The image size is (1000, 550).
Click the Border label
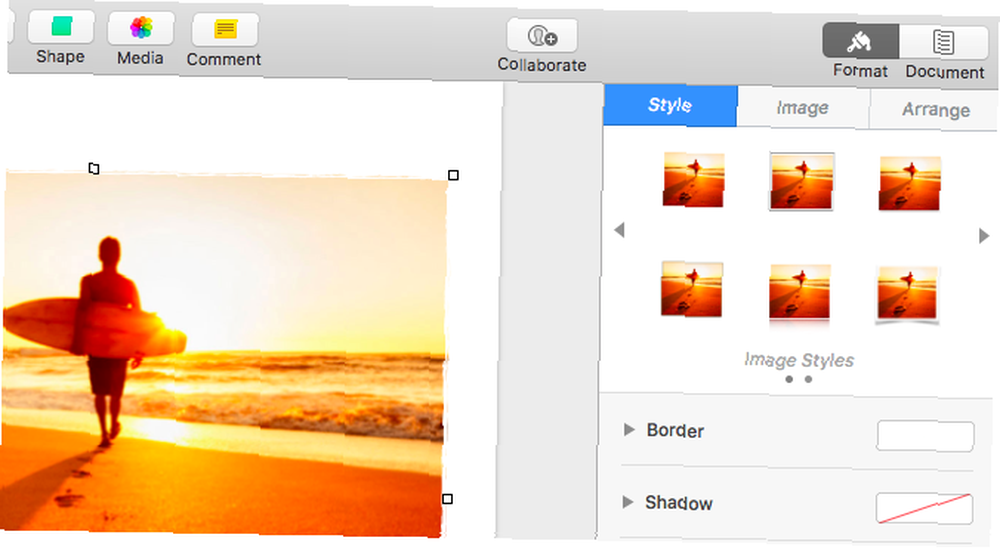tap(675, 431)
